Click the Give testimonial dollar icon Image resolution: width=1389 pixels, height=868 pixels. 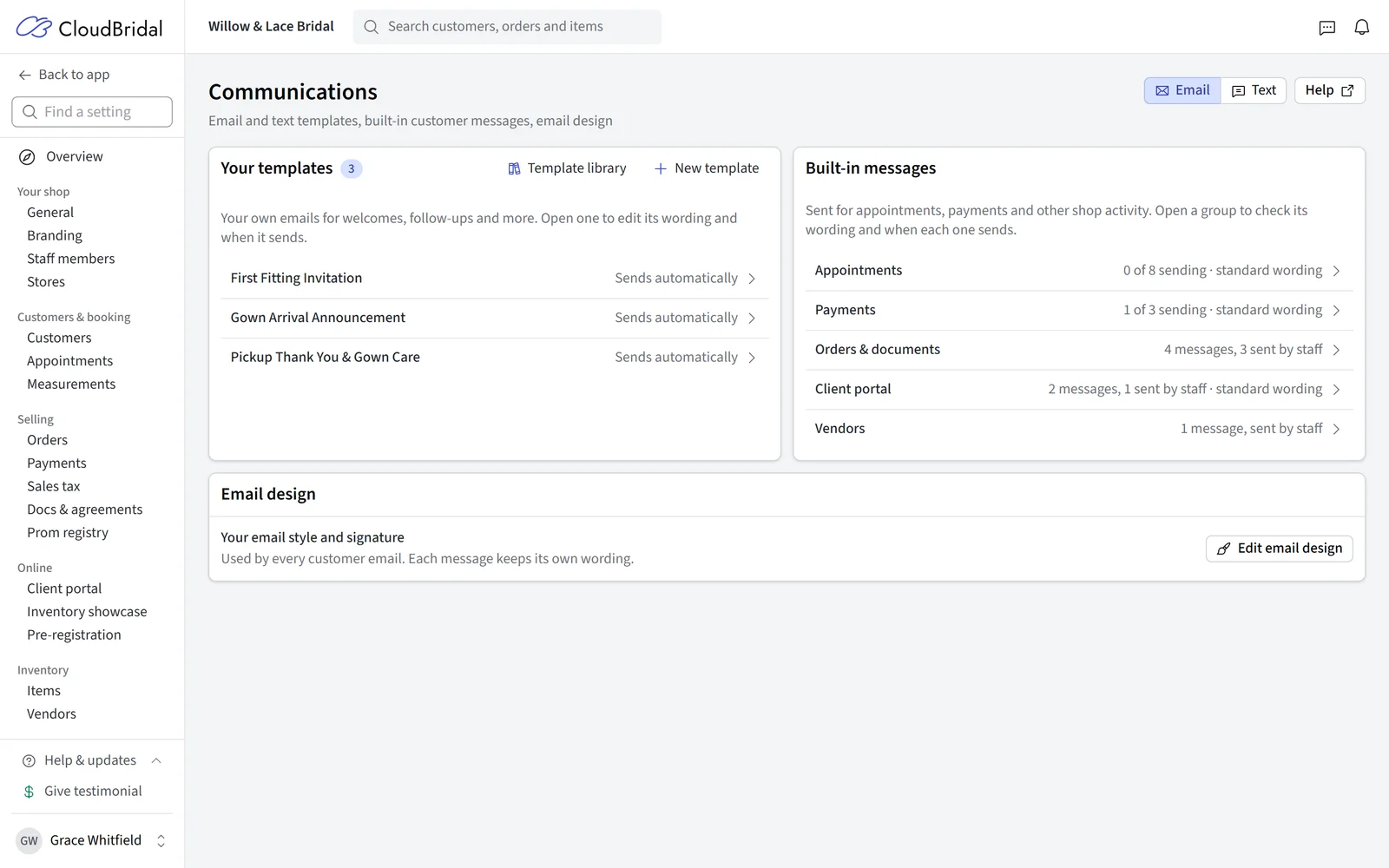coord(29,792)
